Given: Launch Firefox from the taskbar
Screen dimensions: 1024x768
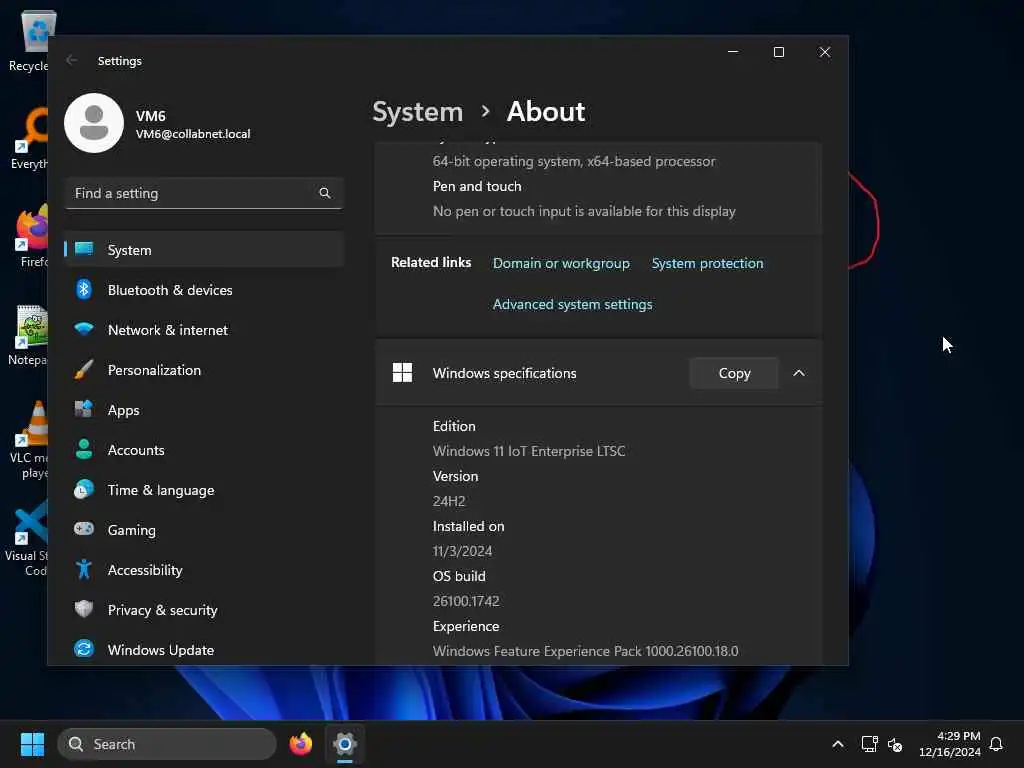Looking at the screenshot, I should (x=300, y=744).
